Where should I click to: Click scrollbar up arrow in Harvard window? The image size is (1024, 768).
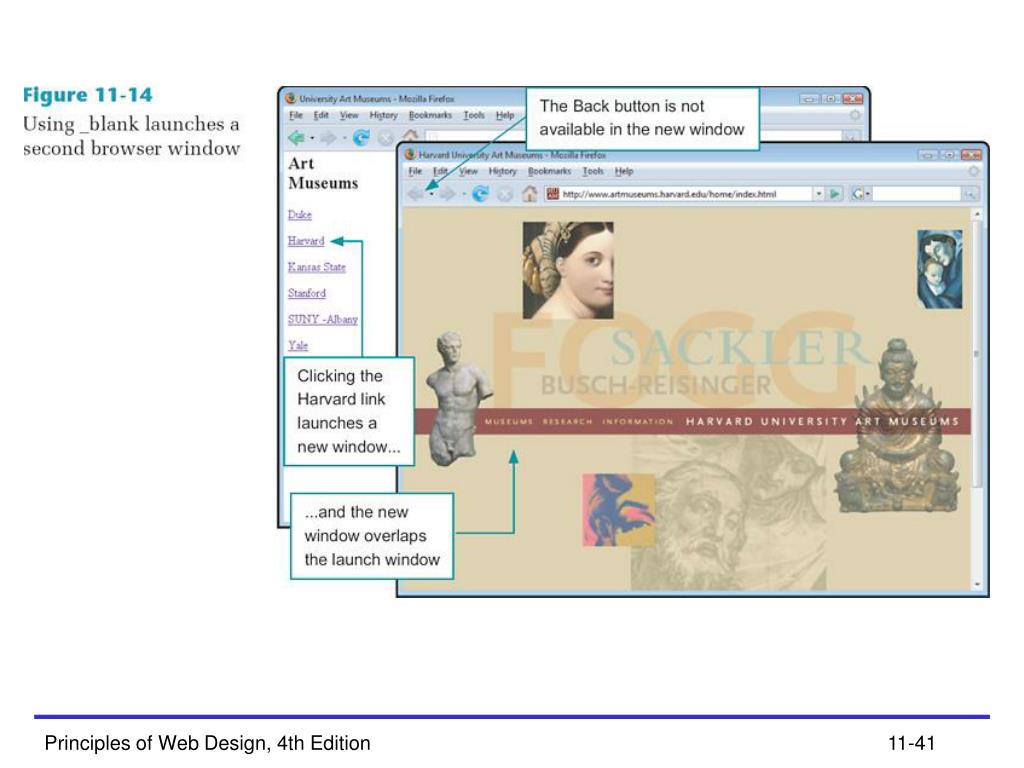point(977,214)
